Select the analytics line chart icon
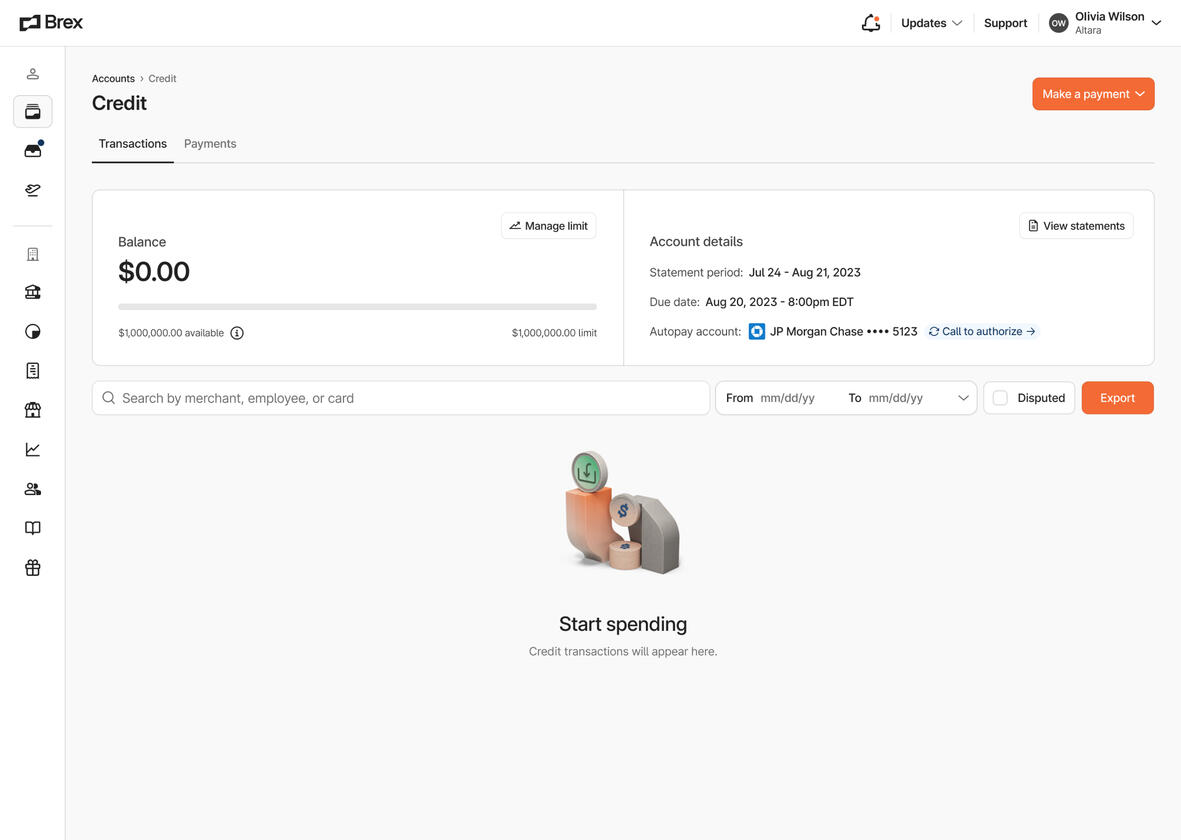This screenshot has width=1181, height=840. click(32, 448)
